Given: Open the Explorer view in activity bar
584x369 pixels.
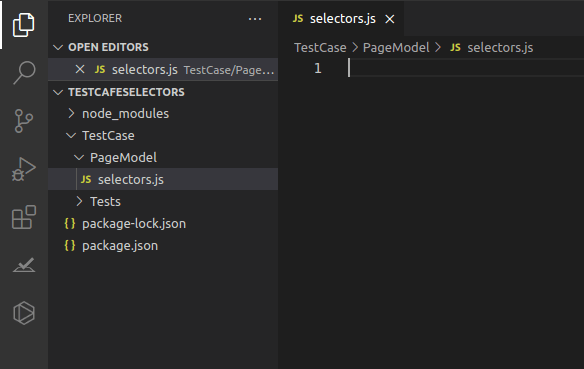Looking at the screenshot, I should click(x=24, y=25).
